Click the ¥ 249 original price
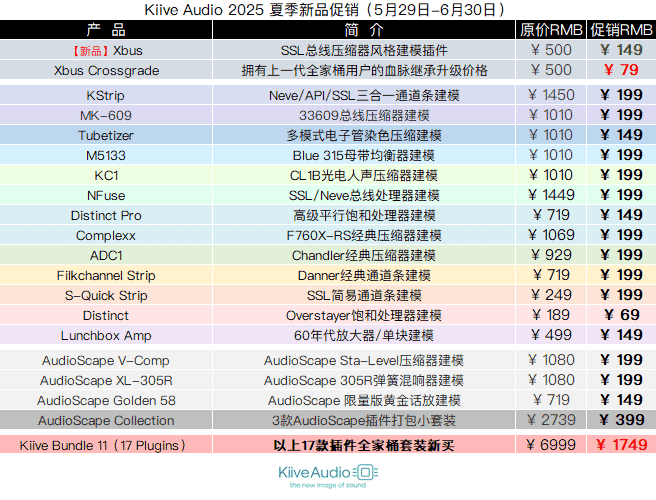Image resolution: width=656 pixels, height=500 pixels. click(551, 295)
